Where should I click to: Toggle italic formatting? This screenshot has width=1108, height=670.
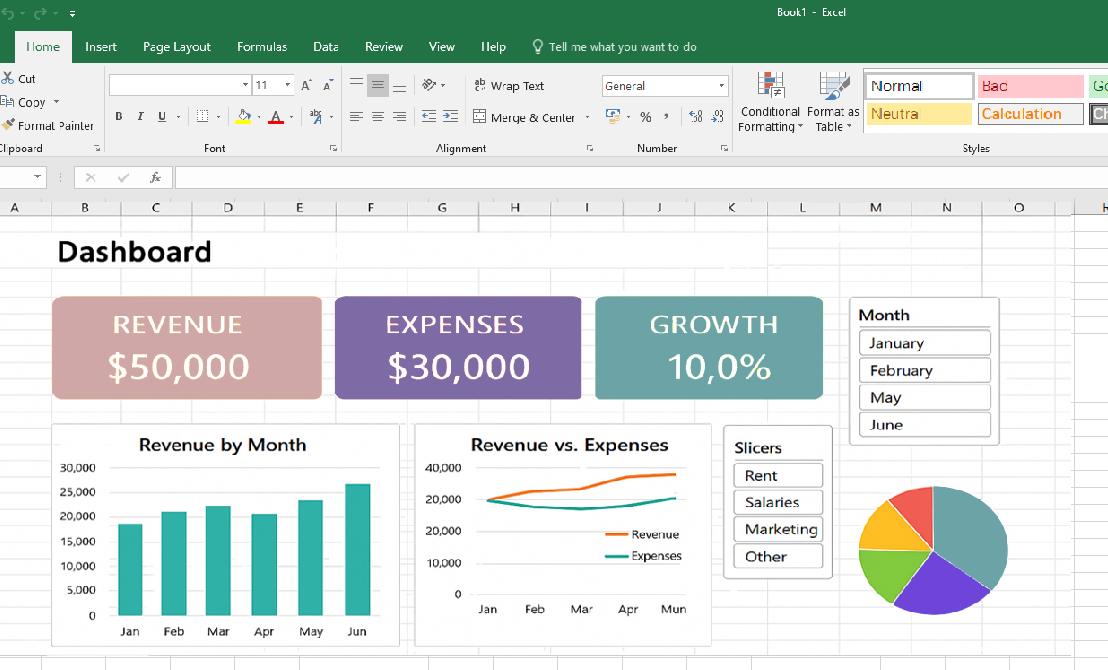[x=140, y=116]
